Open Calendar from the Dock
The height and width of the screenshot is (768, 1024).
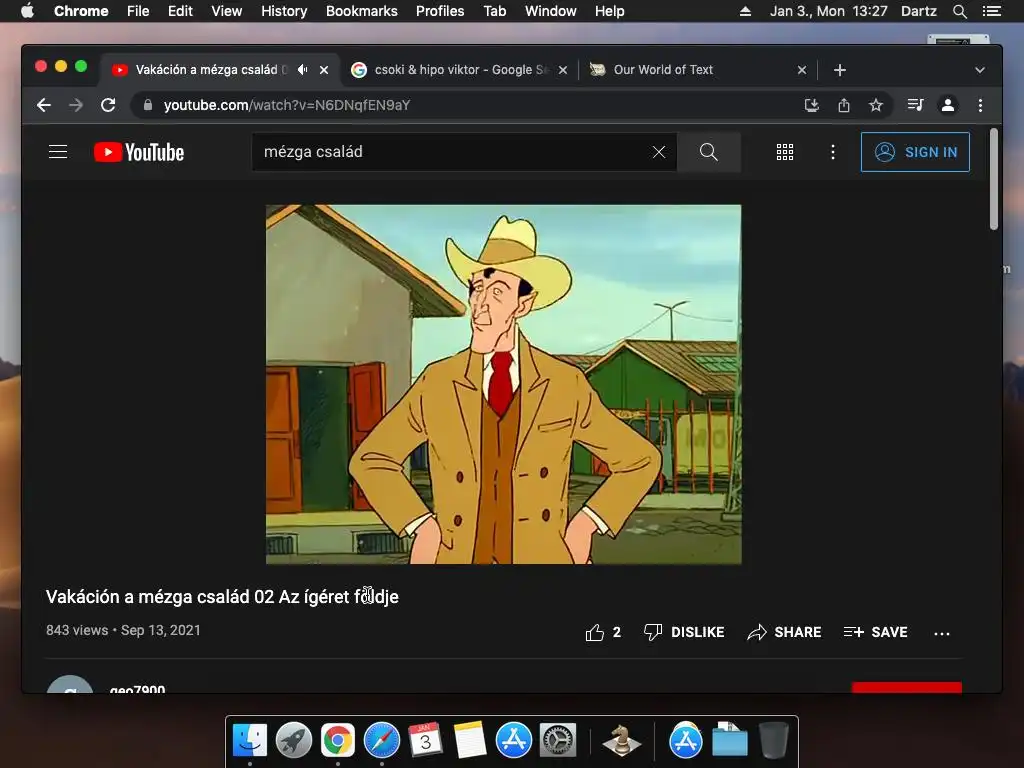coord(425,741)
